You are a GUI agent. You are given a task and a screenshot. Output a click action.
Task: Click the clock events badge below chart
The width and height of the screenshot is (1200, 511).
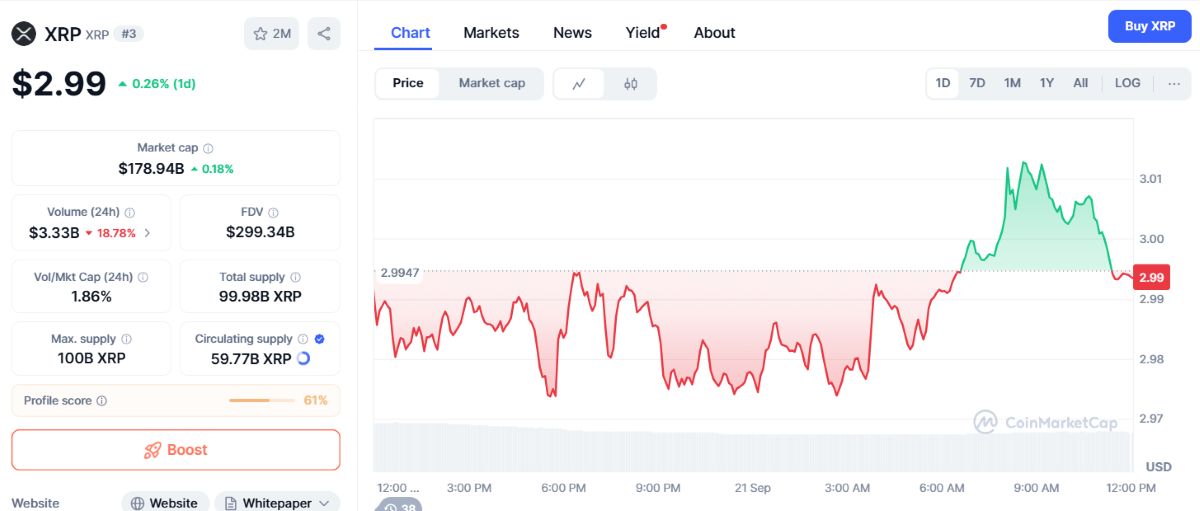point(398,505)
